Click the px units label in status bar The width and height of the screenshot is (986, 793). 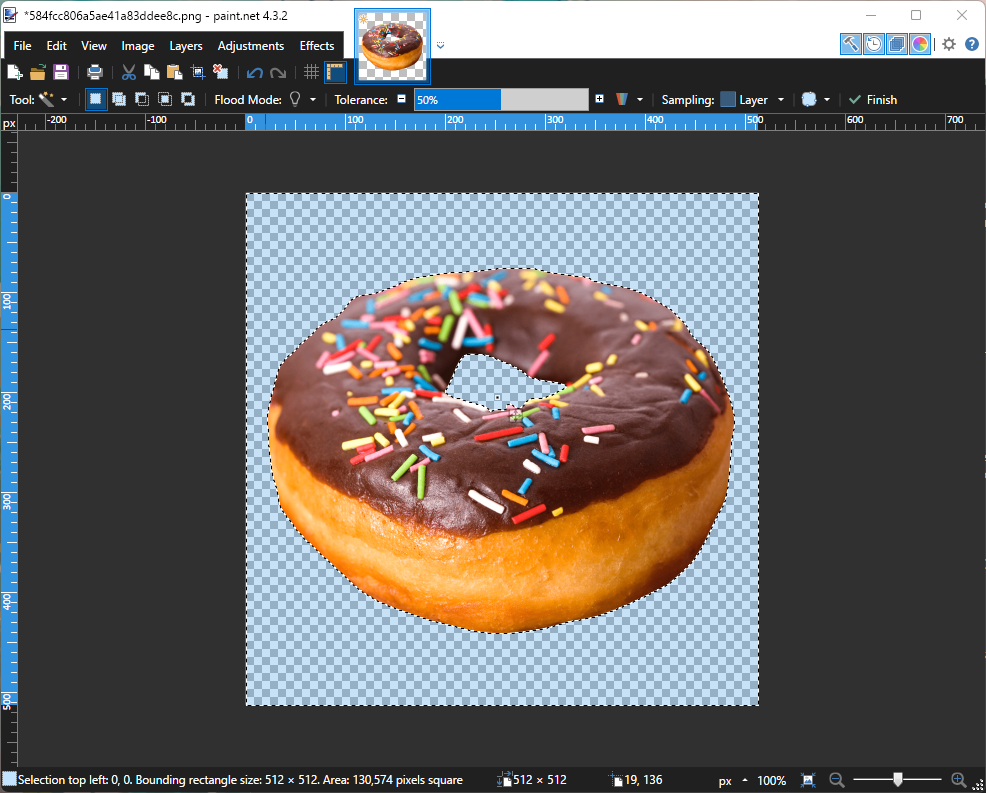coord(725,780)
